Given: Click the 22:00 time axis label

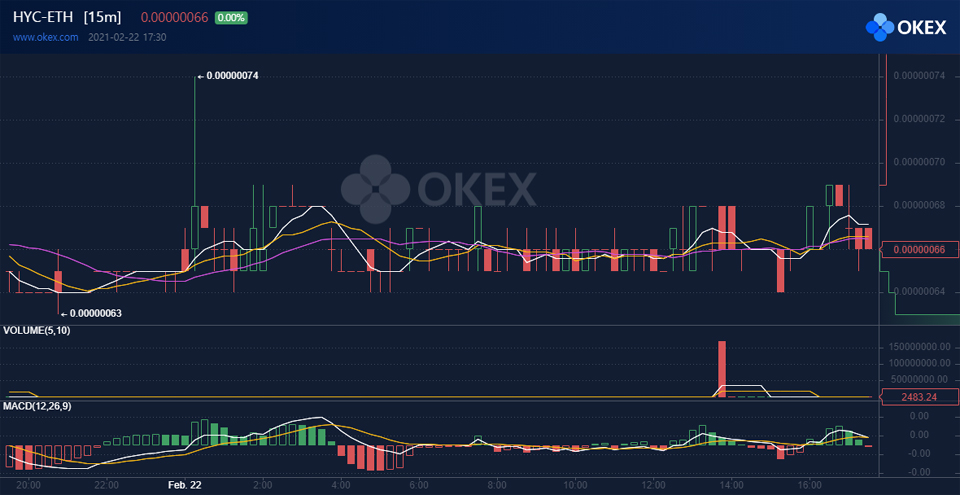Looking at the screenshot, I should [107, 484].
